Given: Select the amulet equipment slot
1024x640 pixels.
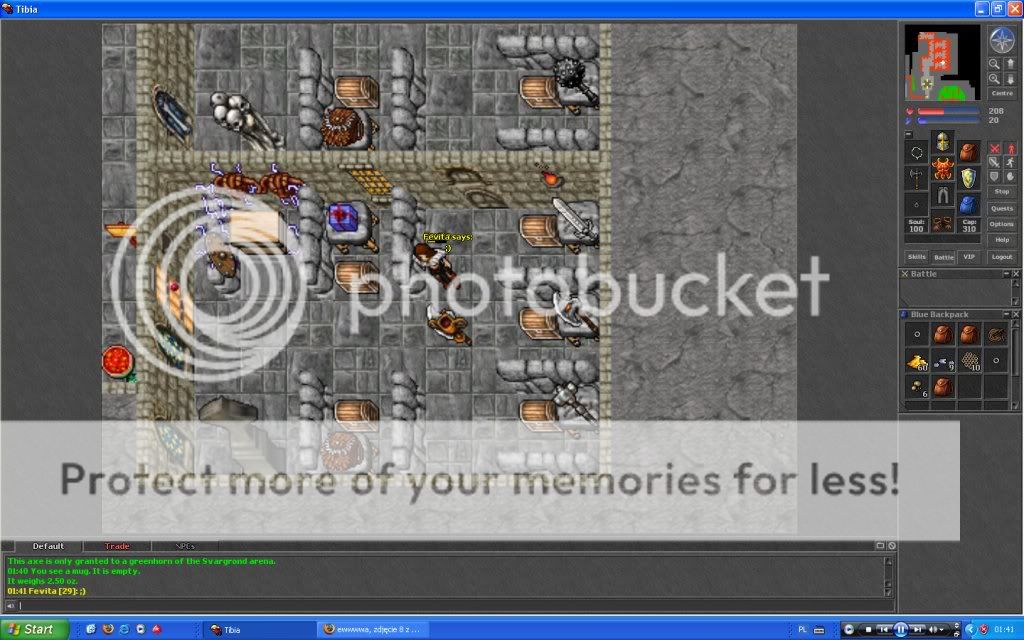Looking at the screenshot, I should pyautogui.click(x=917, y=153).
